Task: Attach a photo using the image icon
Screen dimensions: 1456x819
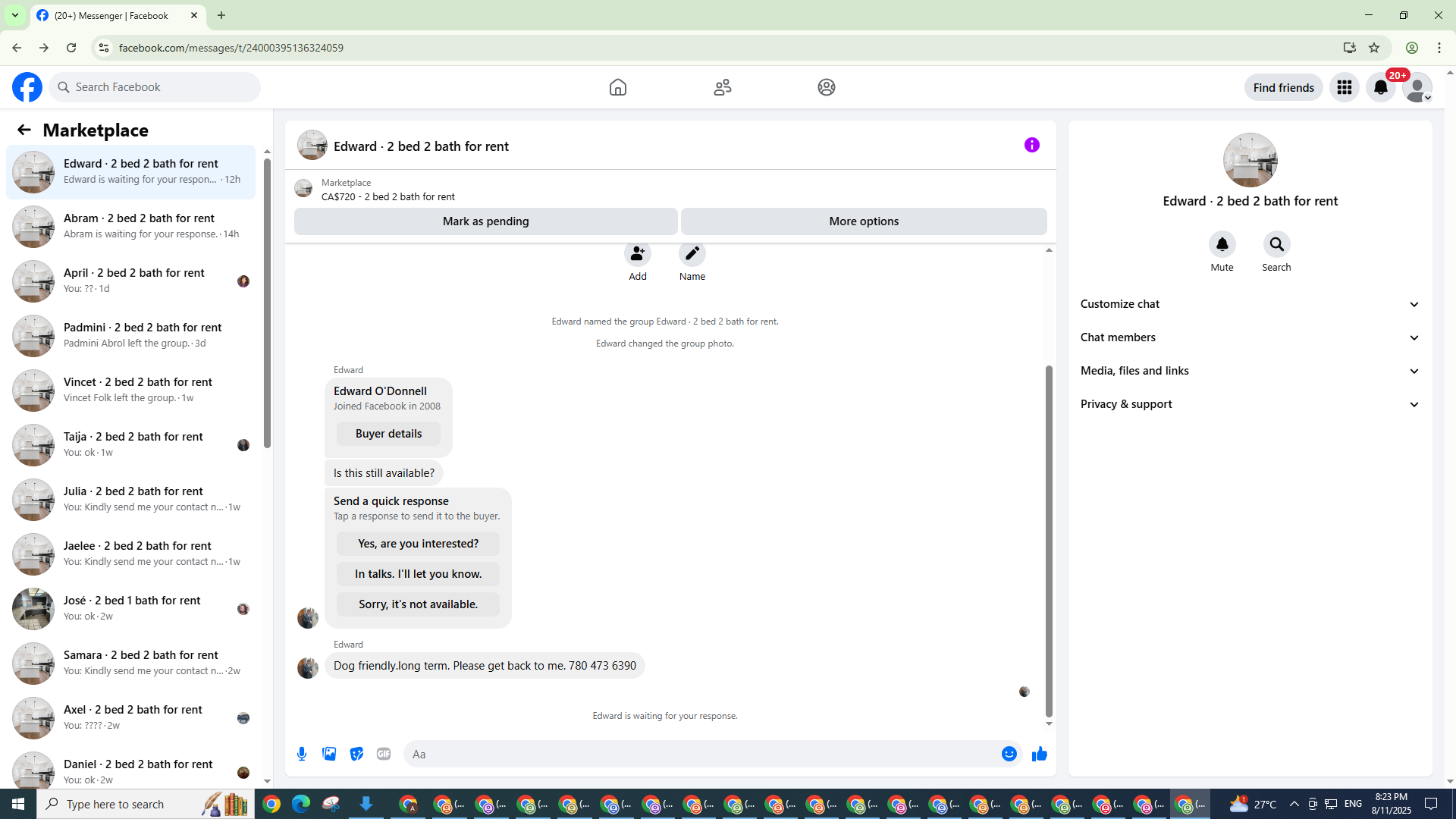Action: [329, 754]
